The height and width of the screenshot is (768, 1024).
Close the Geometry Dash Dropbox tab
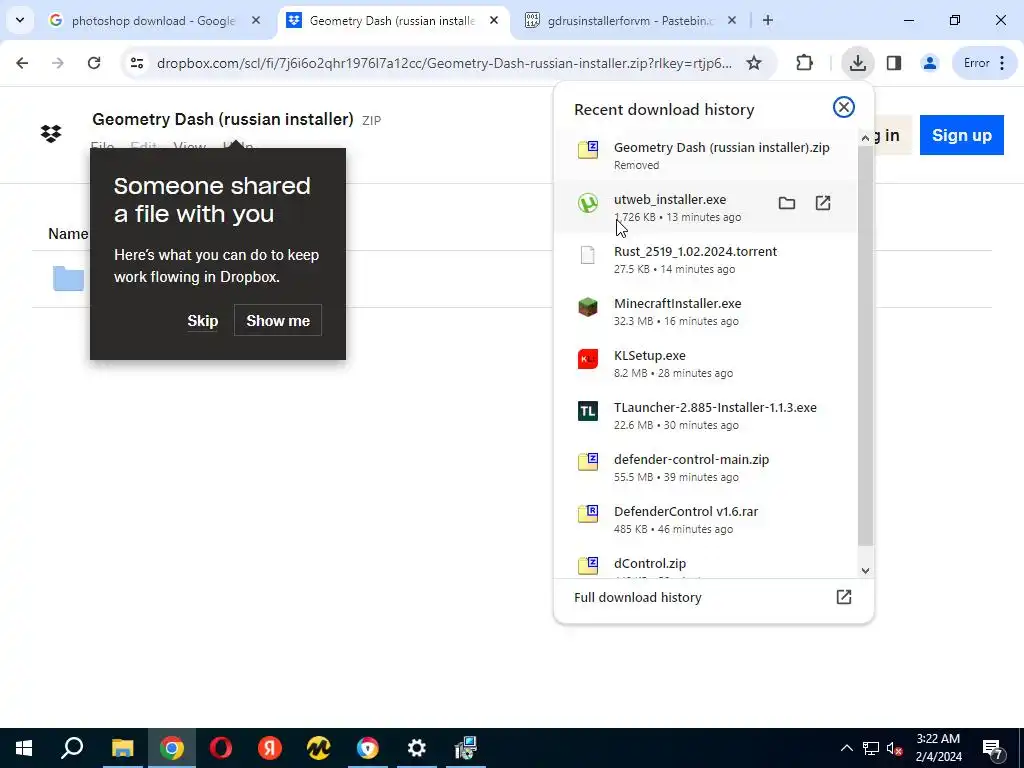tap(494, 21)
